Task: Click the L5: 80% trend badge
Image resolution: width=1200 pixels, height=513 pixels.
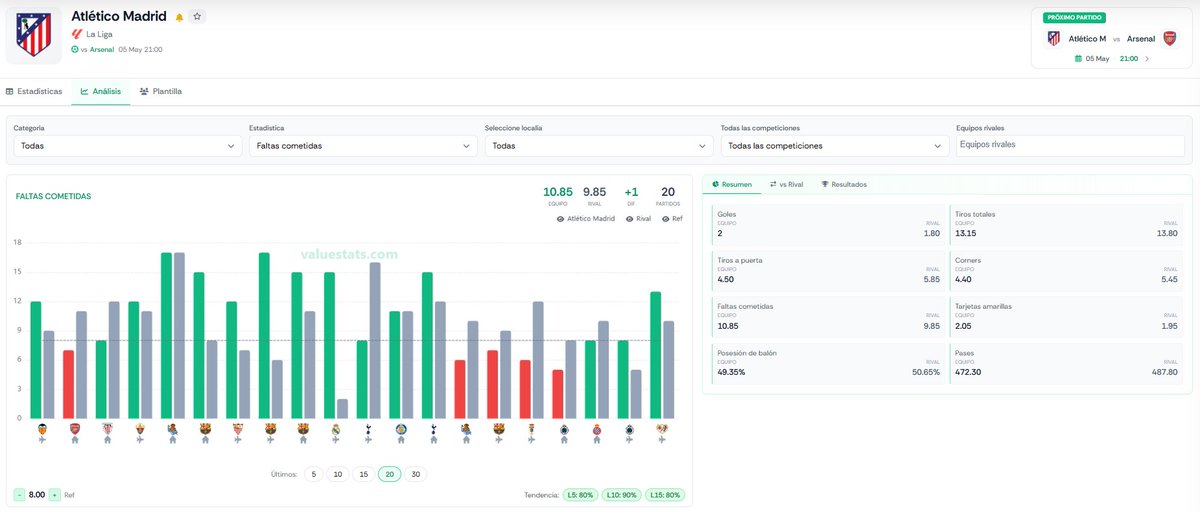Action: tap(580, 495)
